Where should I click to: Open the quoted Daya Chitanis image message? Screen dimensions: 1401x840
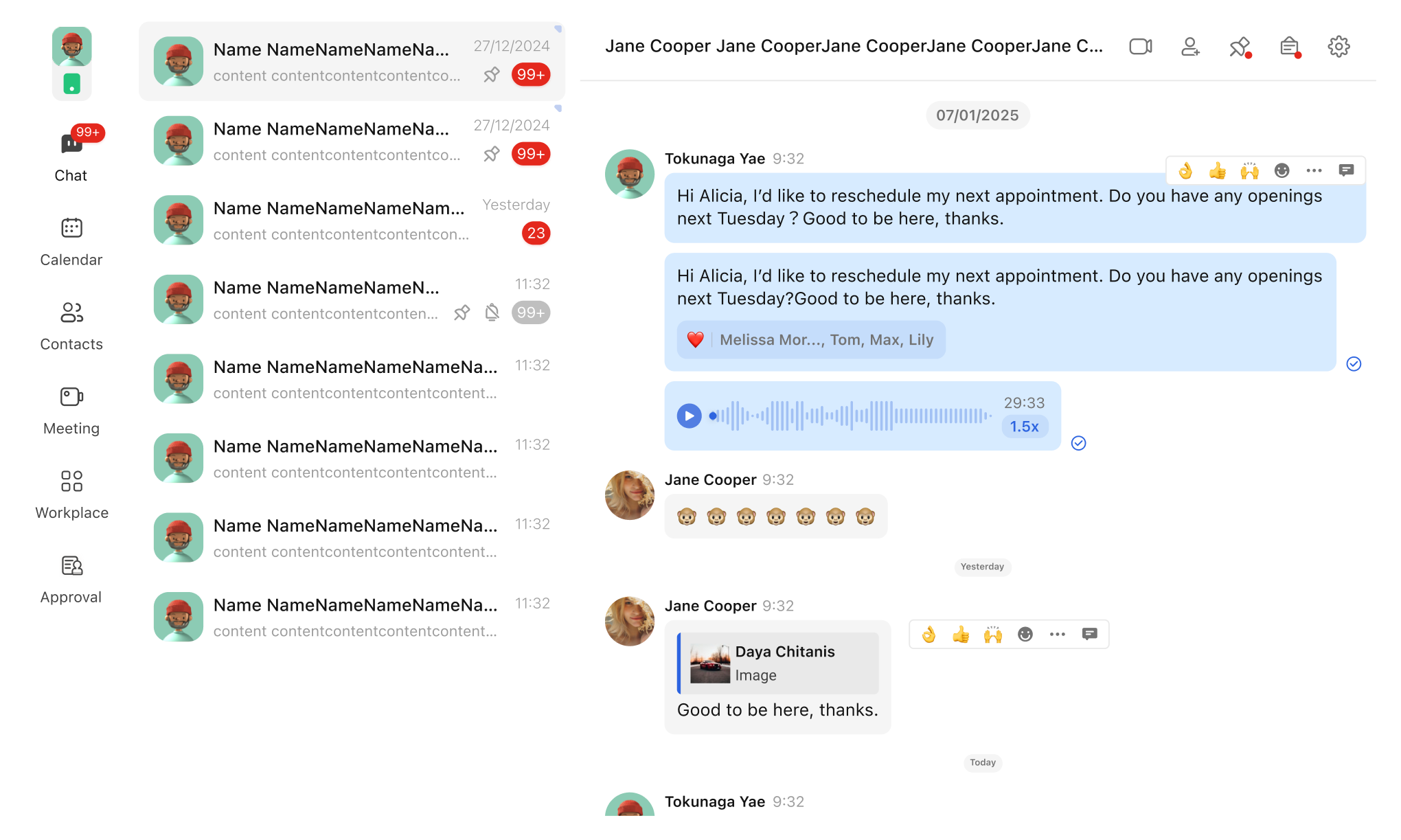tap(777, 662)
